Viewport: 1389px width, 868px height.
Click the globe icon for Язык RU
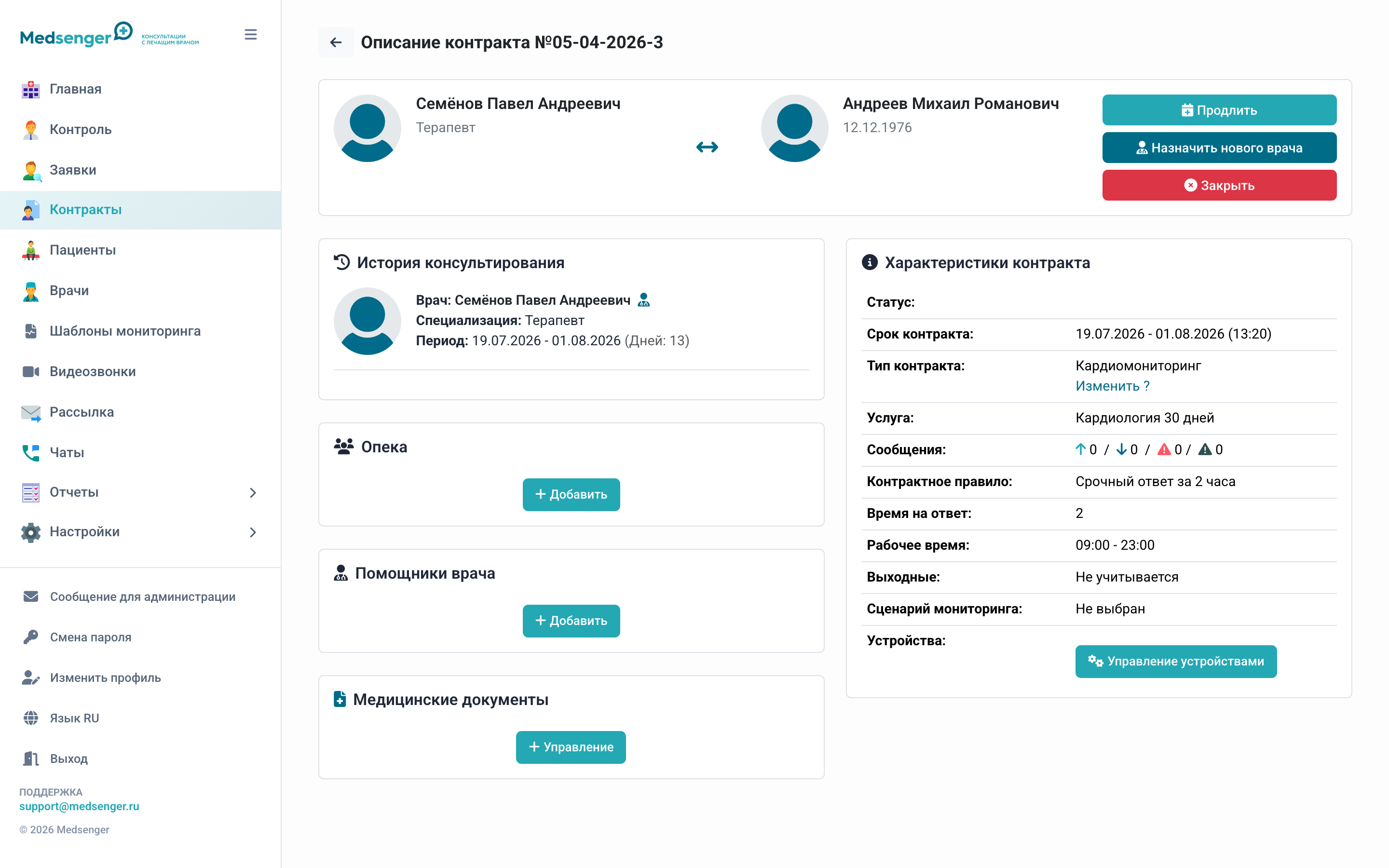click(x=31, y=718)
